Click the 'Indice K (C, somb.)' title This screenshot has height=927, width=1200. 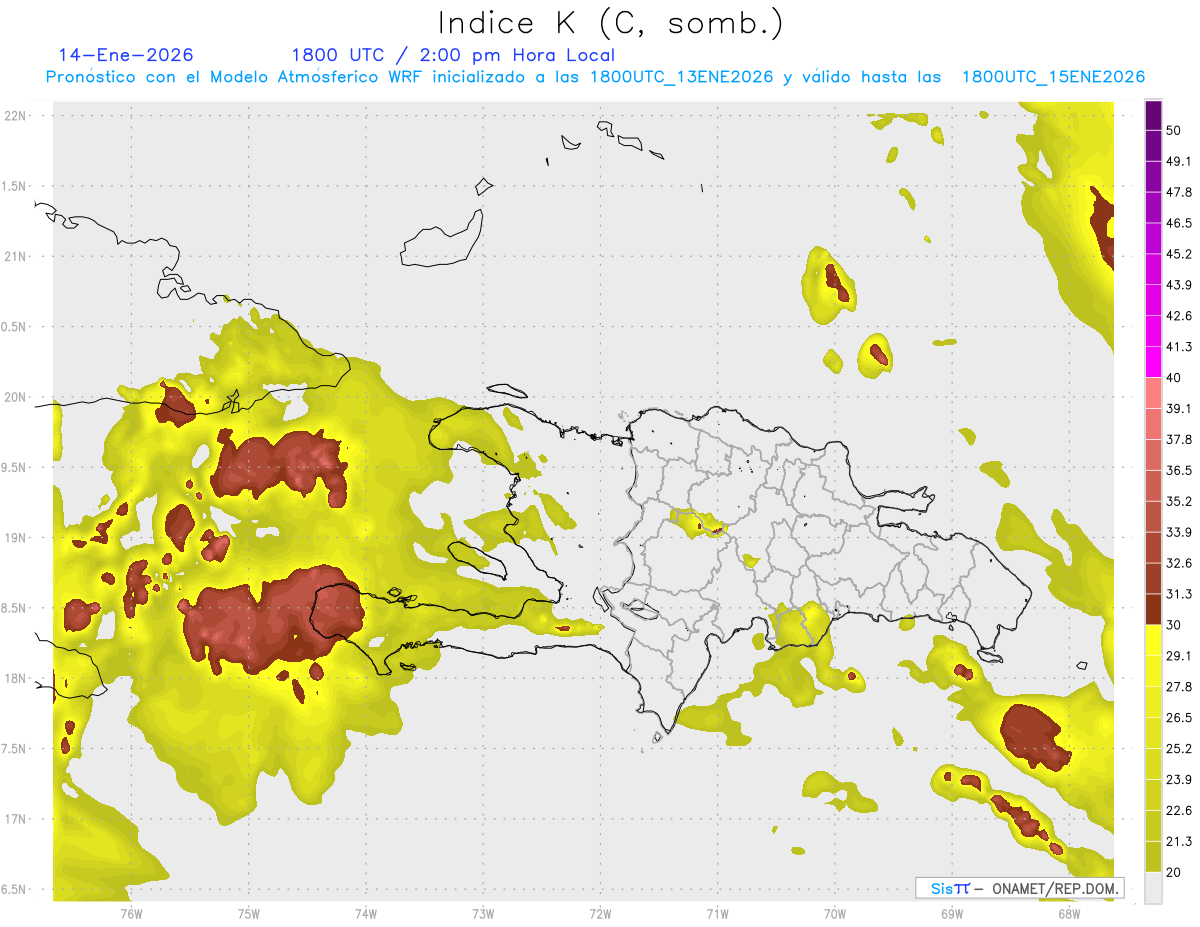pos(610,24)
